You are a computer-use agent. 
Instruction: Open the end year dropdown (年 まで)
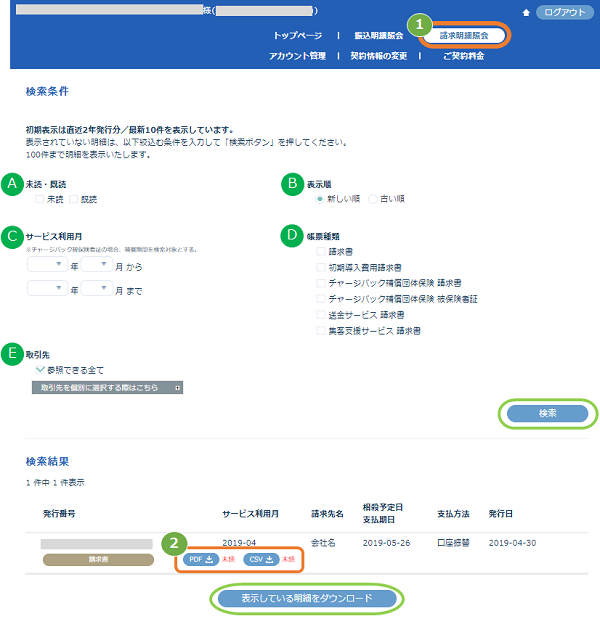[x=47, y=289]
